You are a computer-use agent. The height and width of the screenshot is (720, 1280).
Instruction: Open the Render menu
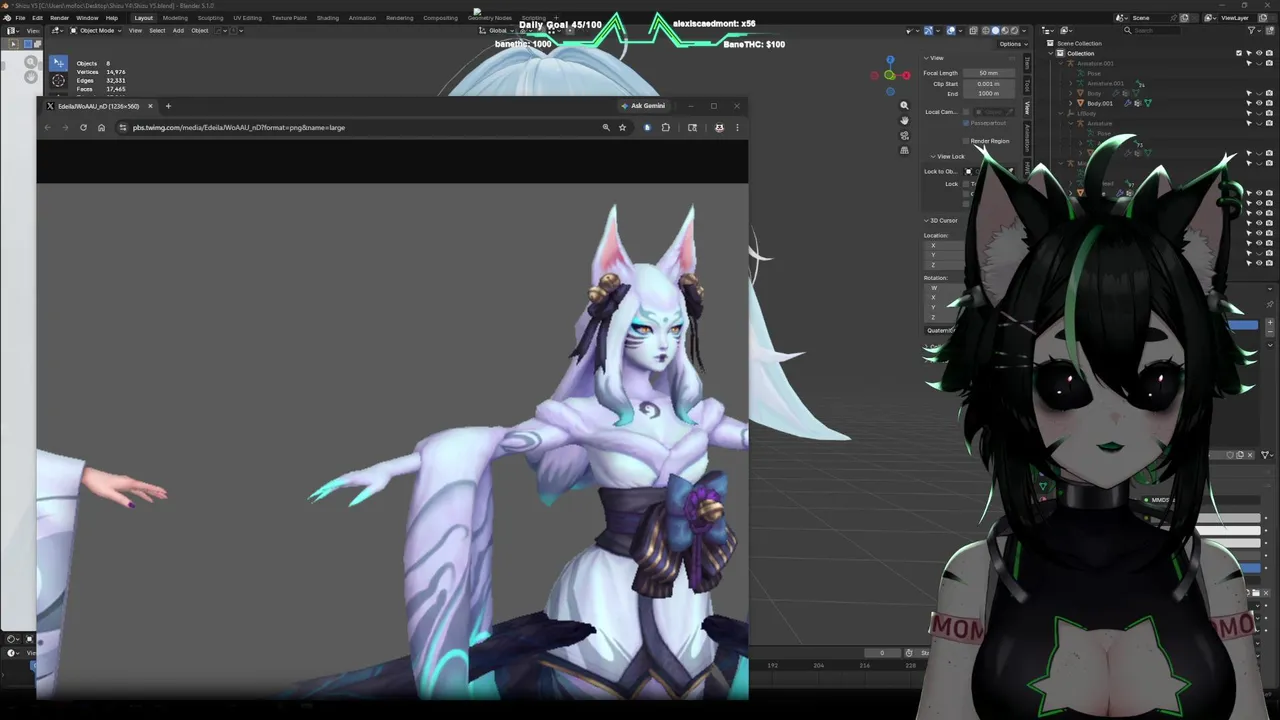coord(59,18)
